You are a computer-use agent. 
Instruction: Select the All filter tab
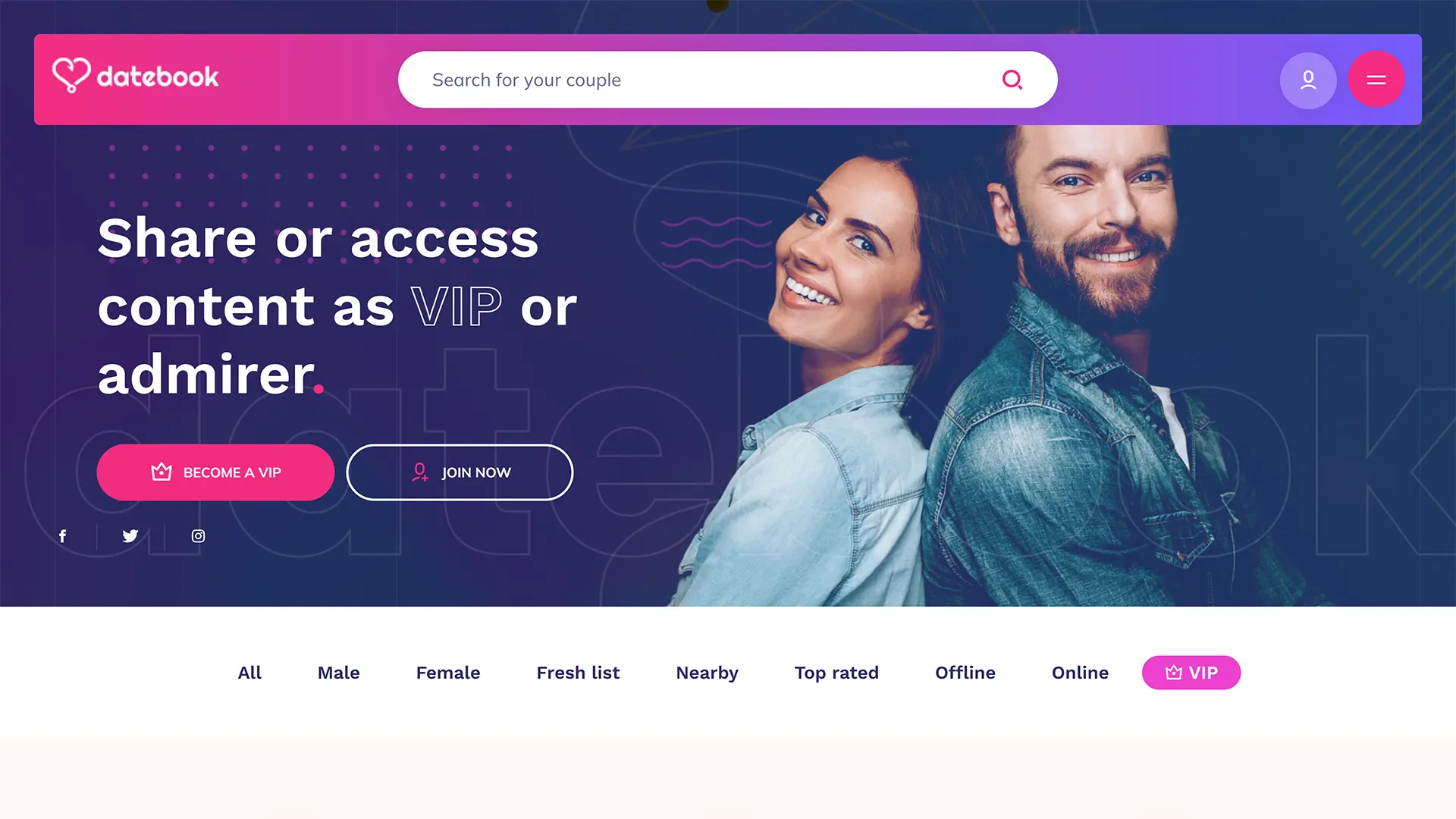pos(249,673)
